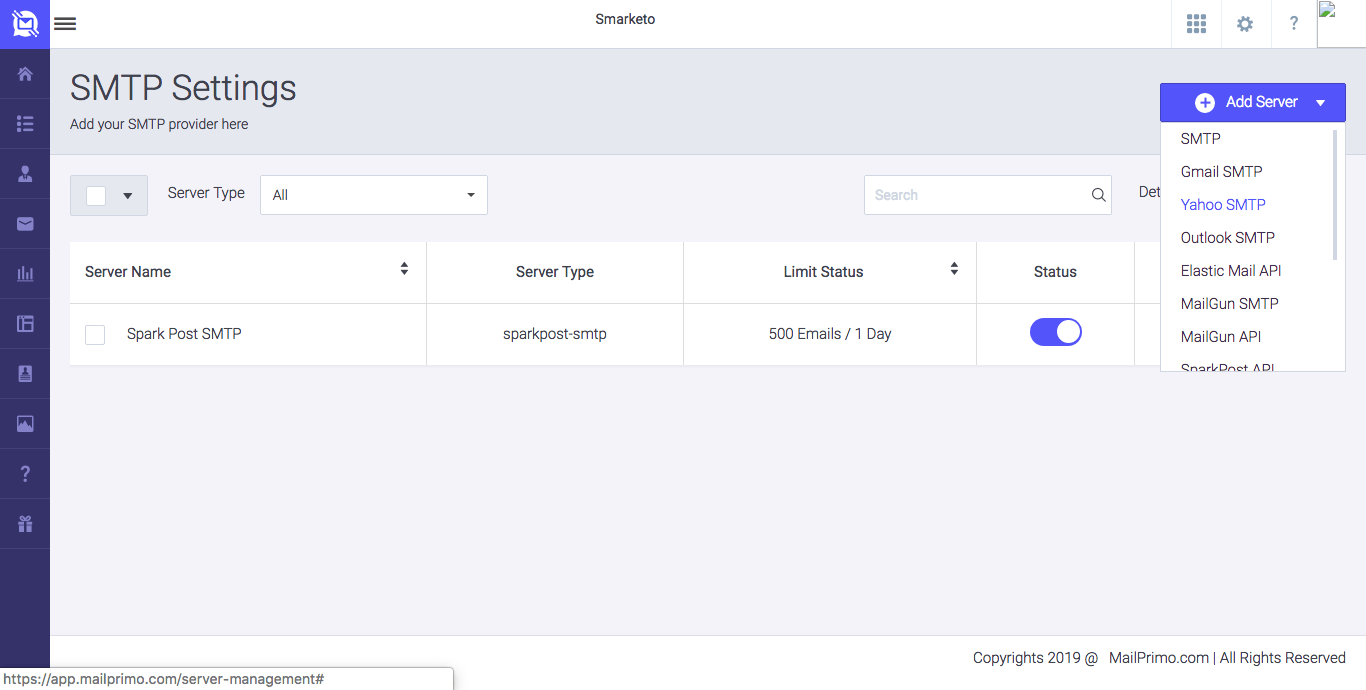Open the Server Type All dropdown
The width and height of the screenshot is (1366, 690).
[x=374, y=195]
